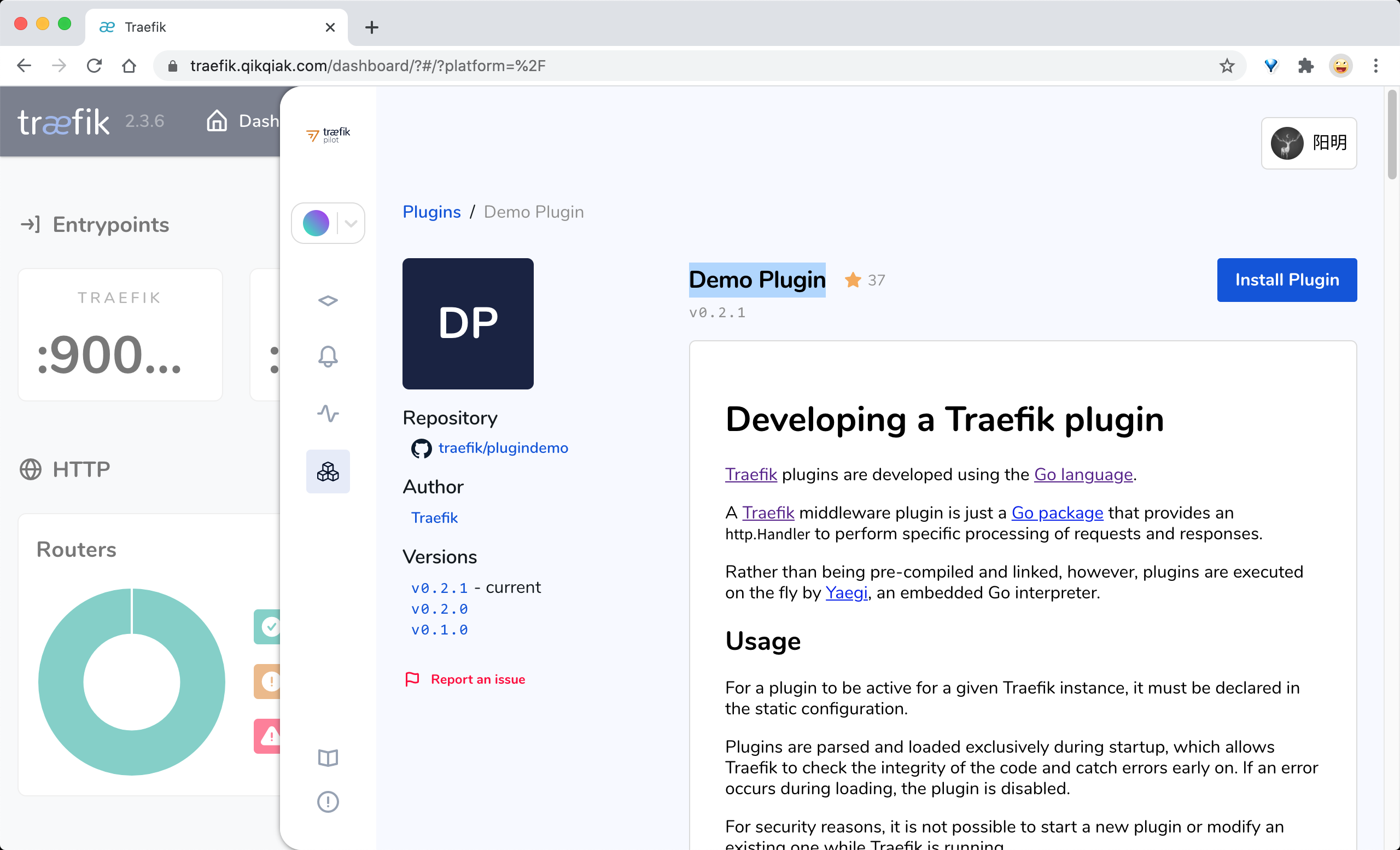
Task: Select version v0.2.0 link
Action: pyautogui.click(x=439, y=609)
